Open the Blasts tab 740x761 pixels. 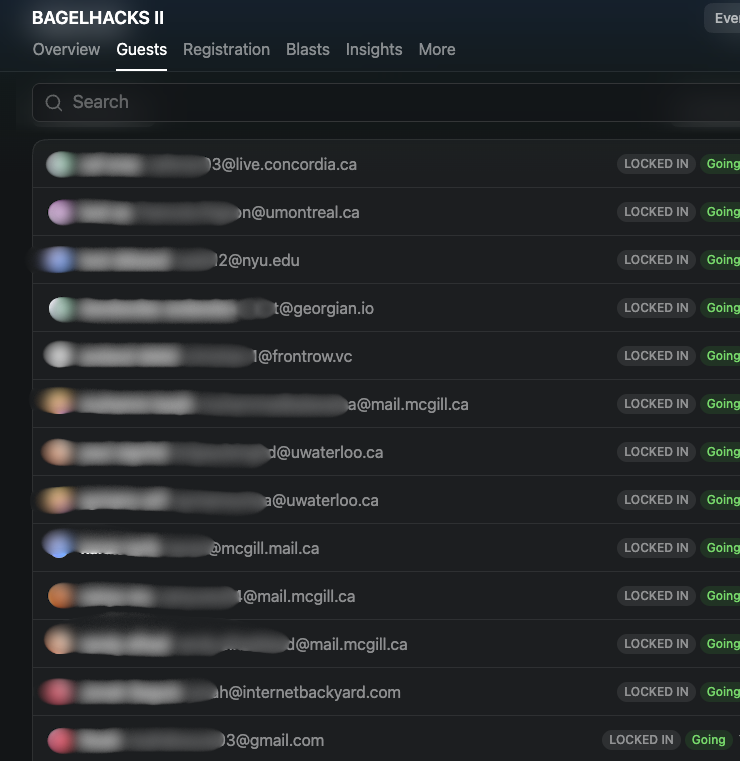tap(308, 50)
